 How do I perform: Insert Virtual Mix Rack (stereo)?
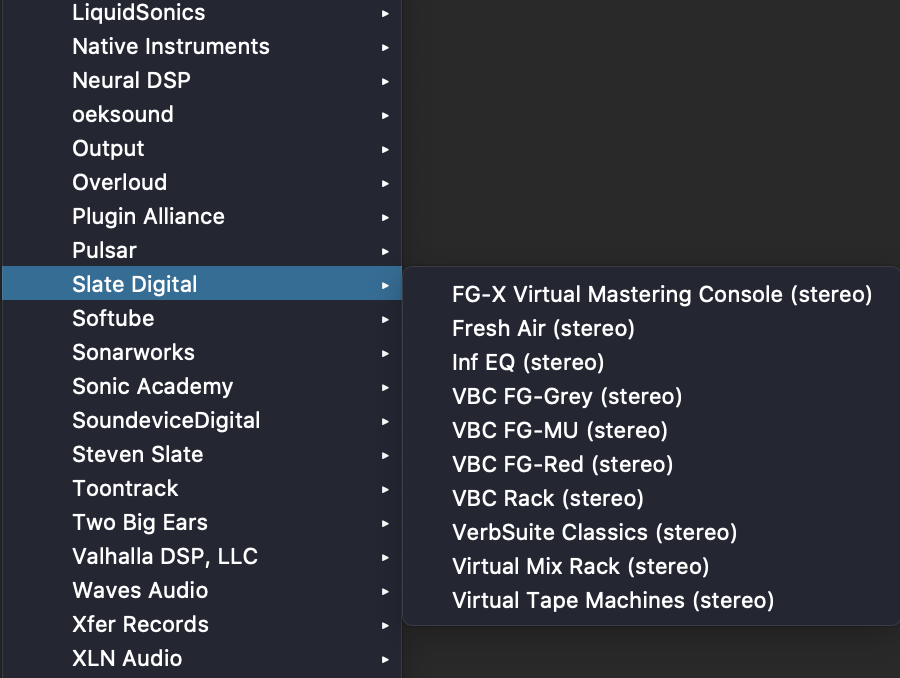[651, 566]
